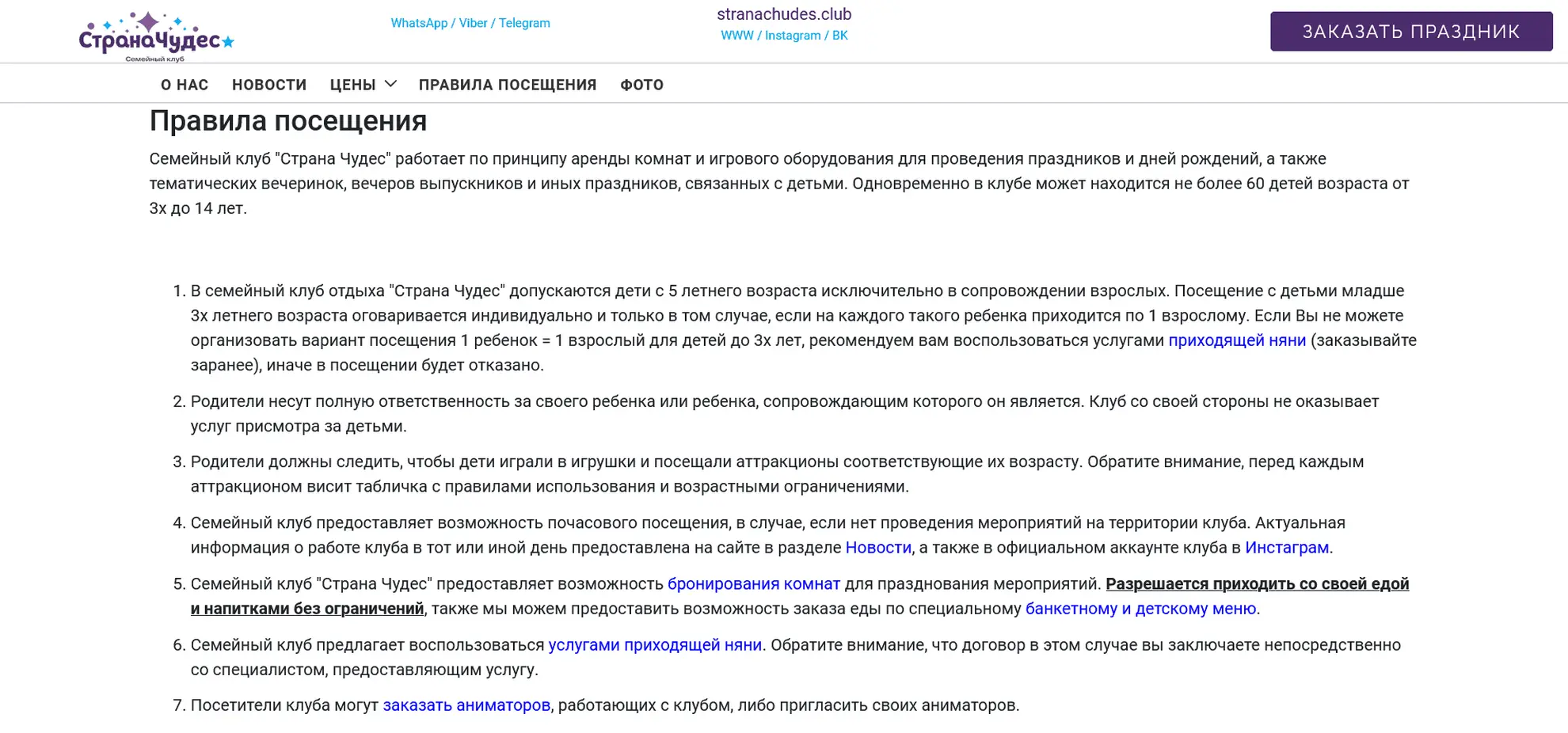Follow the Инстаграм link in rule 4
The width and height of the screenshot is (1568, 733).
(1286, 548)
